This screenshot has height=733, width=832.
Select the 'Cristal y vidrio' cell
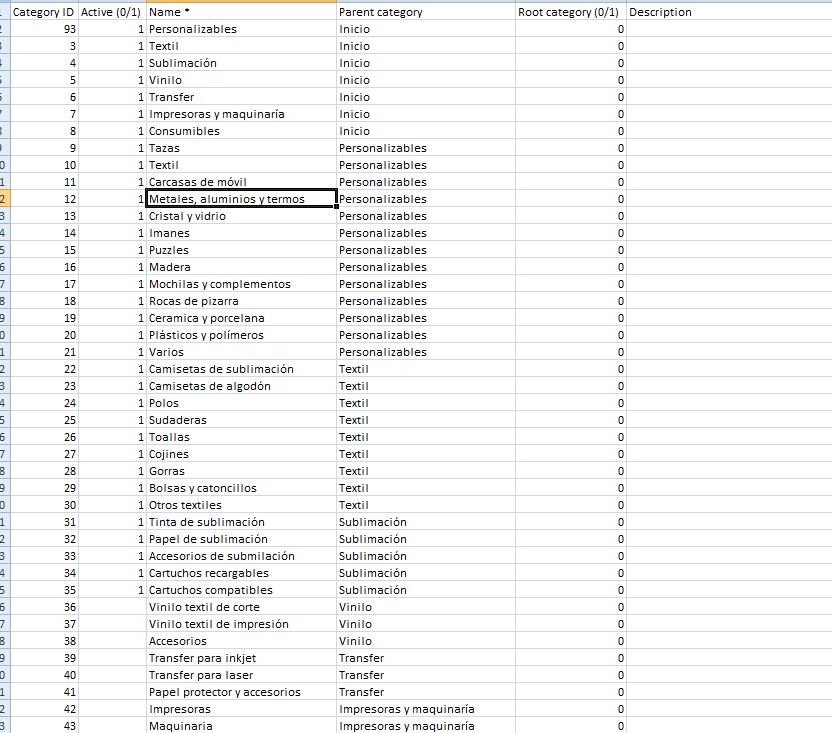[241, 215]
